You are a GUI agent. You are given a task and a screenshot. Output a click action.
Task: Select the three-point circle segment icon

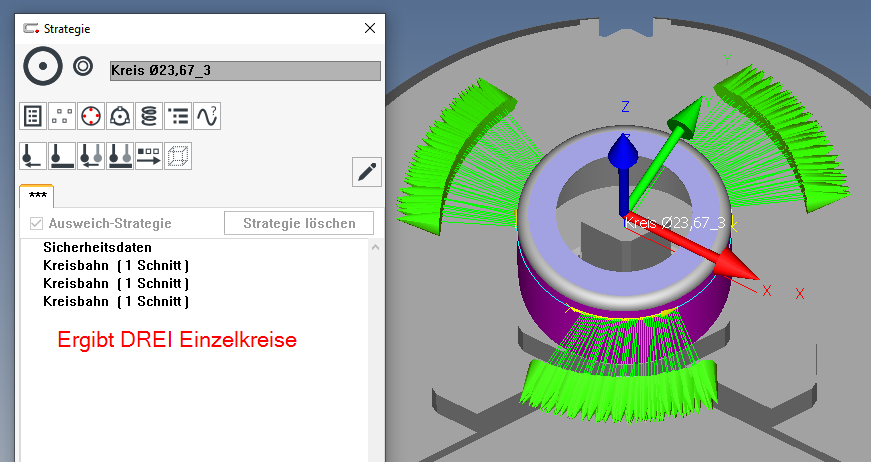click(120, 116)
